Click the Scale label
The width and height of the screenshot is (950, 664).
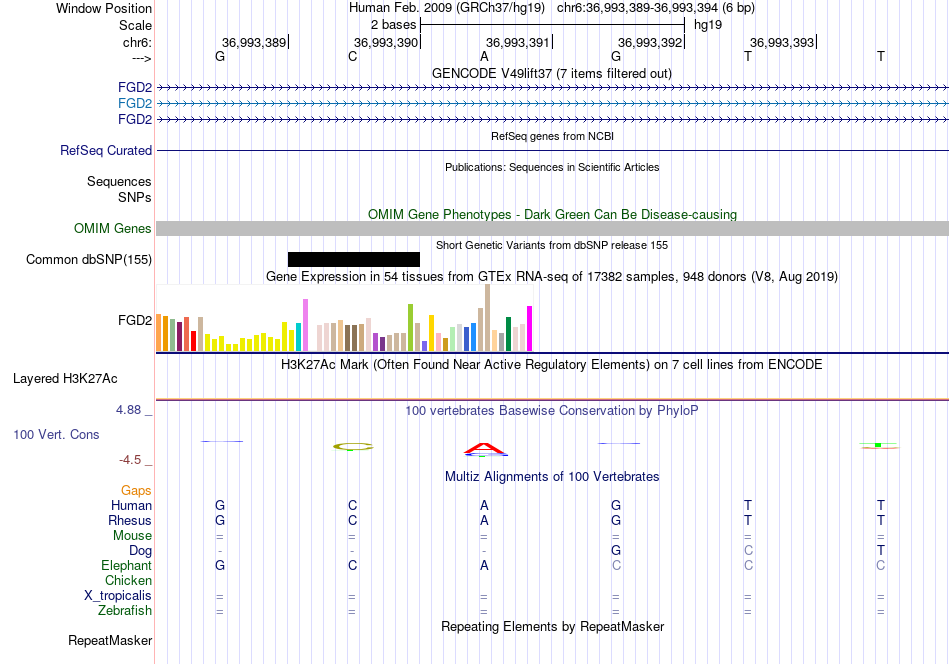tap(135, 25)
